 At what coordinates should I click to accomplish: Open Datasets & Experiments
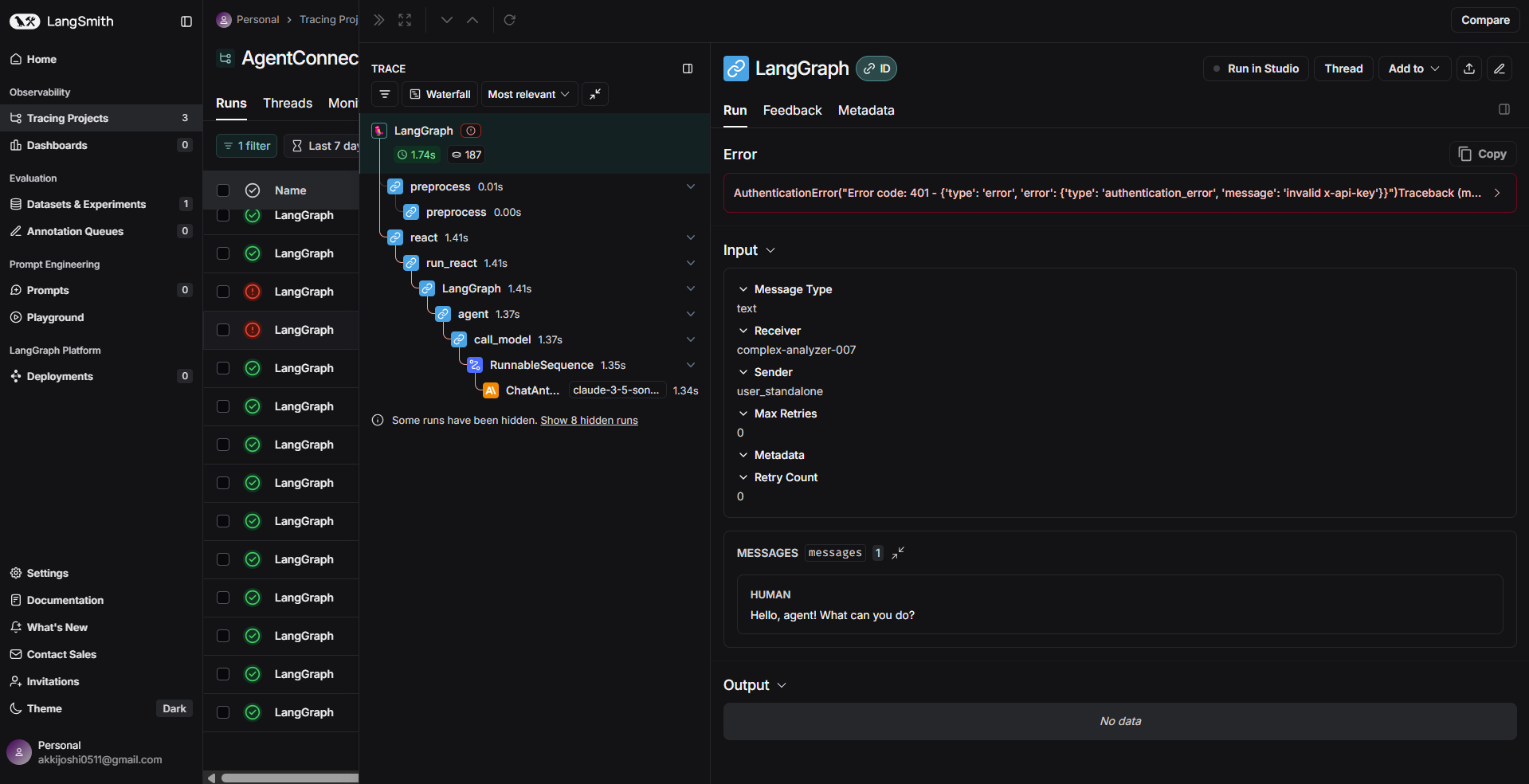click(101, 204)
